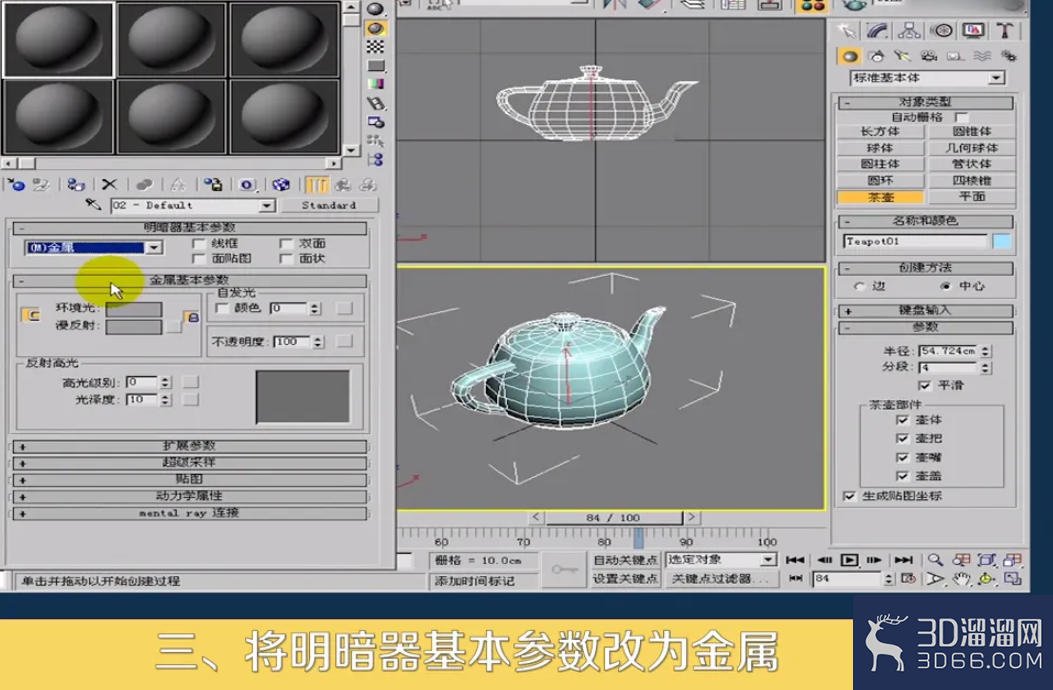Screen dimensions: 1053x690
Task: Enable the 面贴图 checkbox
Action: coord(199,259)
